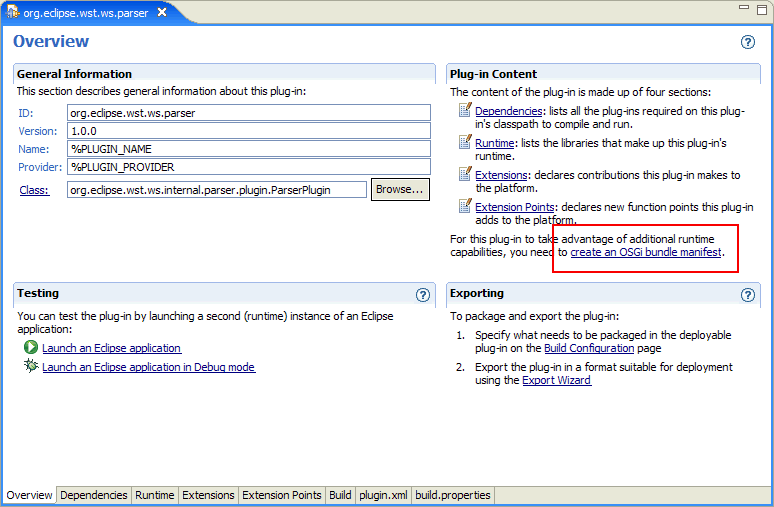Click the help icon beside Overview title

coord(748,43)
